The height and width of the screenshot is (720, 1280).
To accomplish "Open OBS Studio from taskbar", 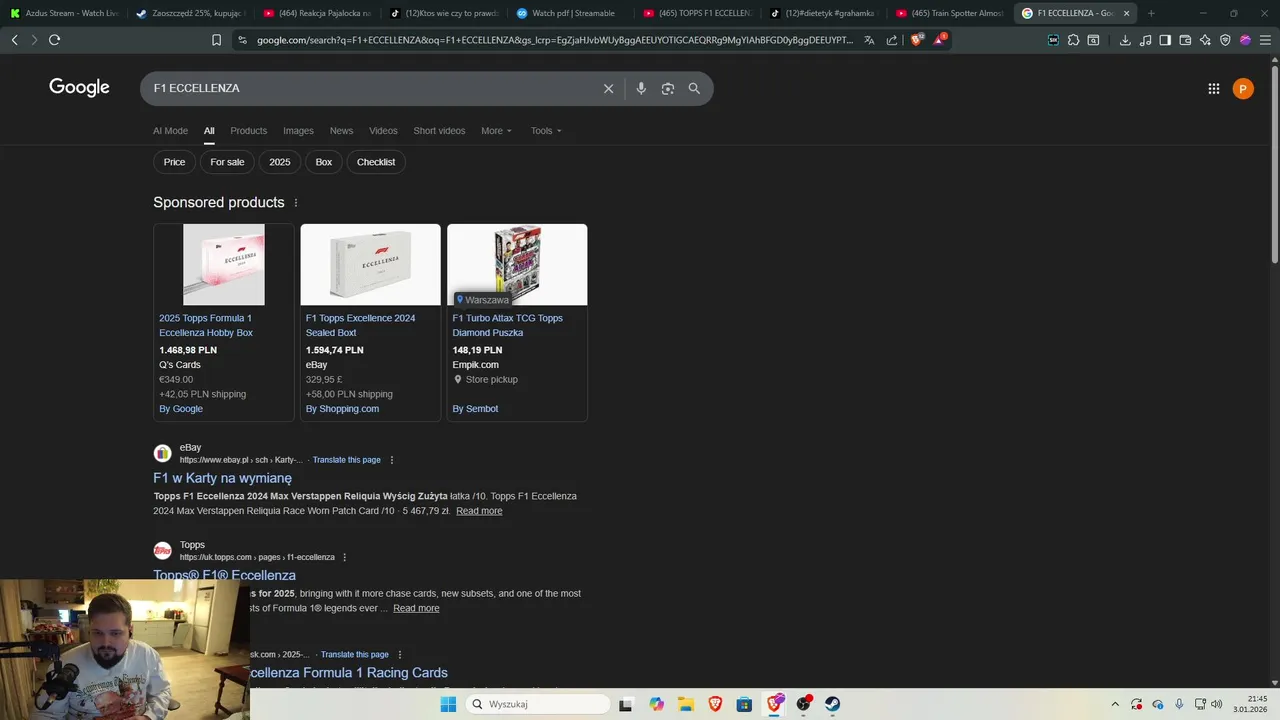I will tap(803, 704).
